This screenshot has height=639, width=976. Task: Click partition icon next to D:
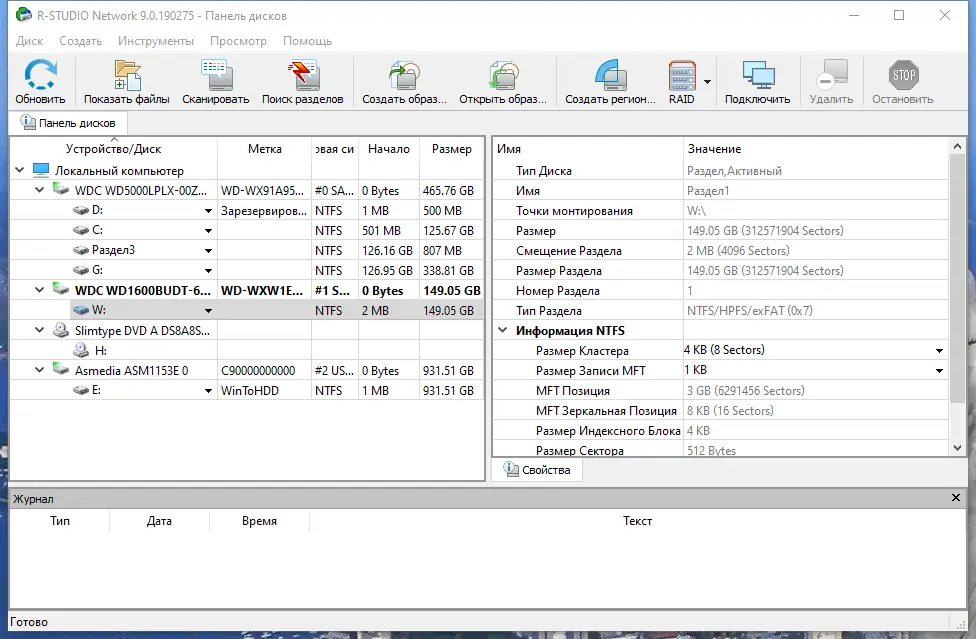tap(81, 210)
